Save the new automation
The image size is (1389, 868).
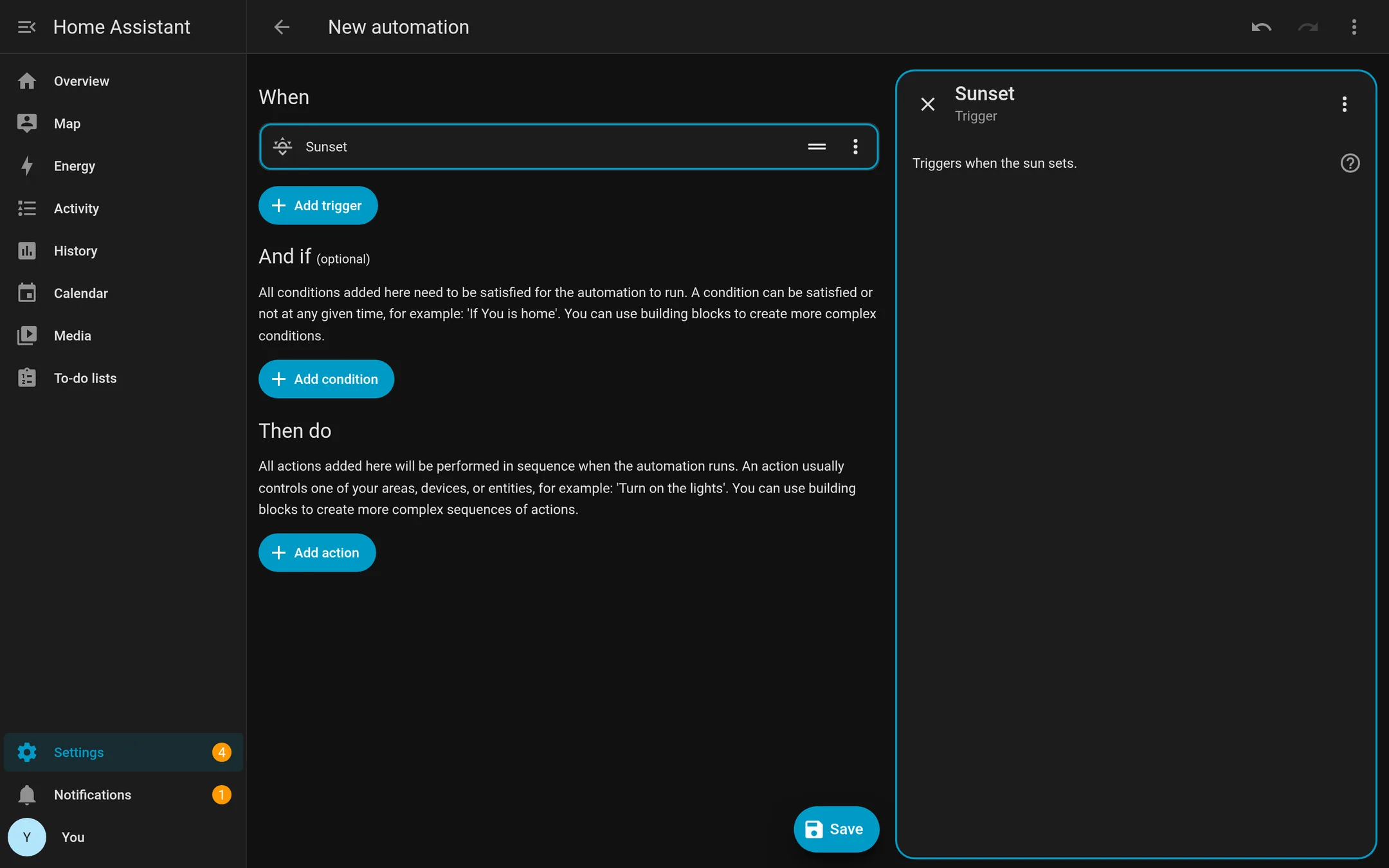[836, 829]
